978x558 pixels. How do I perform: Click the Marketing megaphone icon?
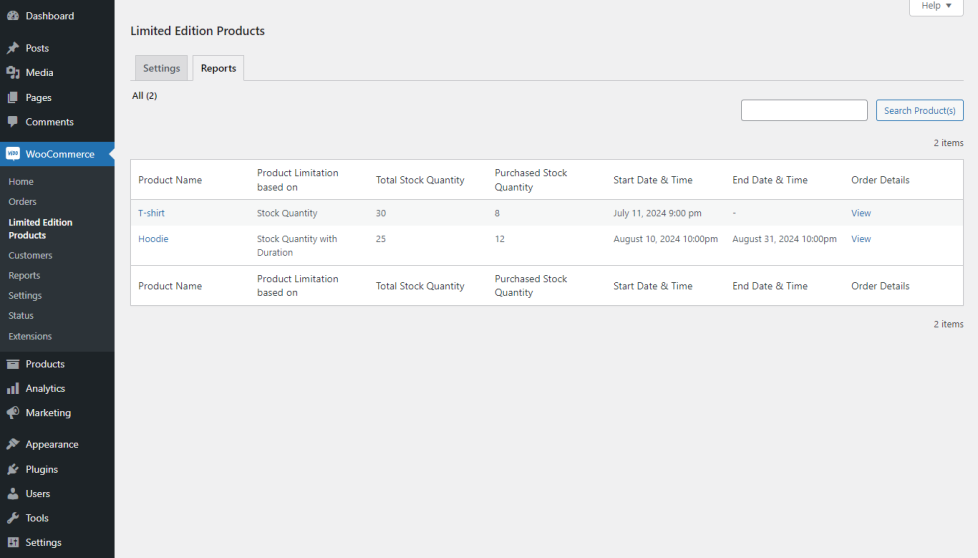pyautogui.click(x=13, y=413)
